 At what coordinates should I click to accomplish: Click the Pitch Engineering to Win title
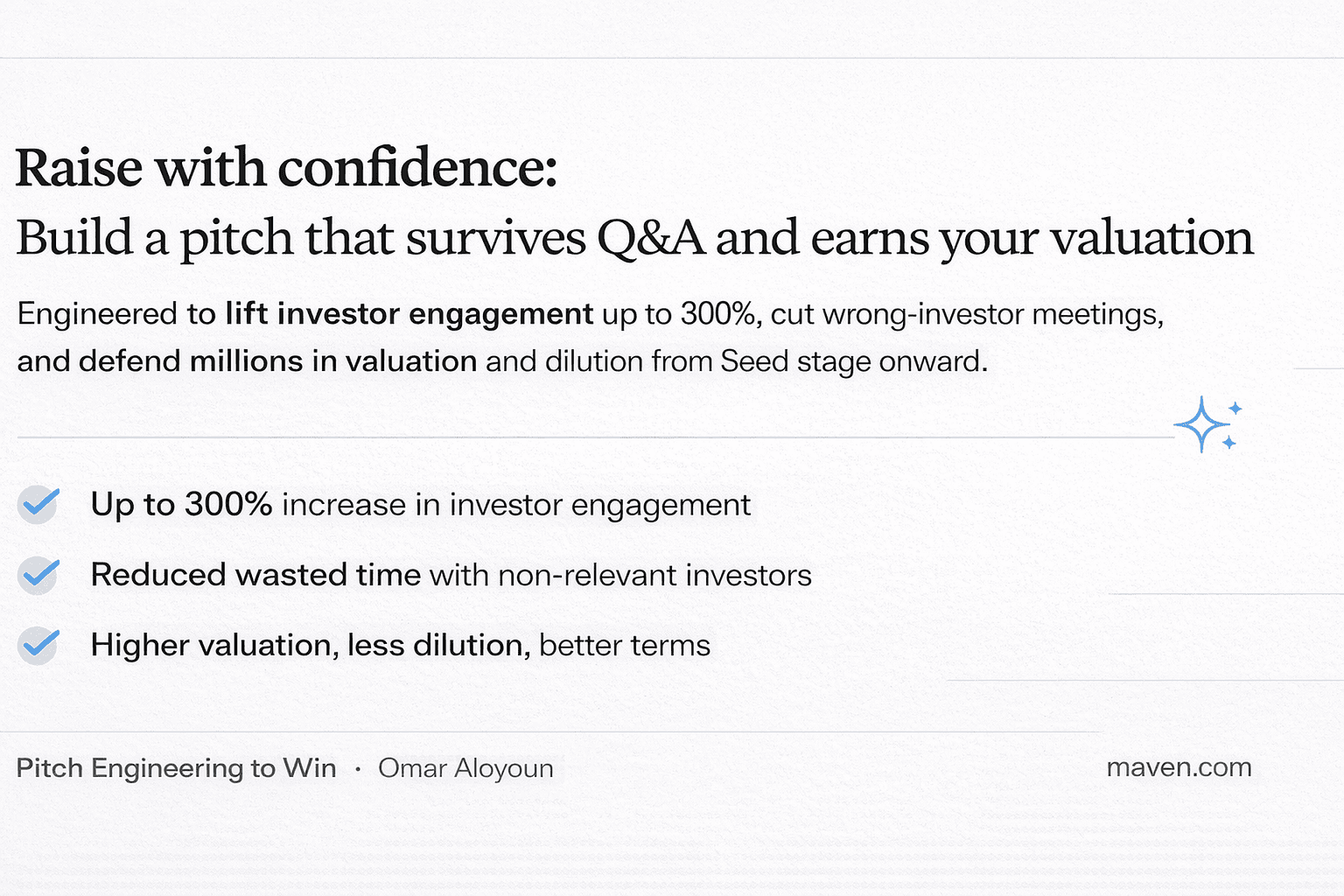click(x=176, y=768)
